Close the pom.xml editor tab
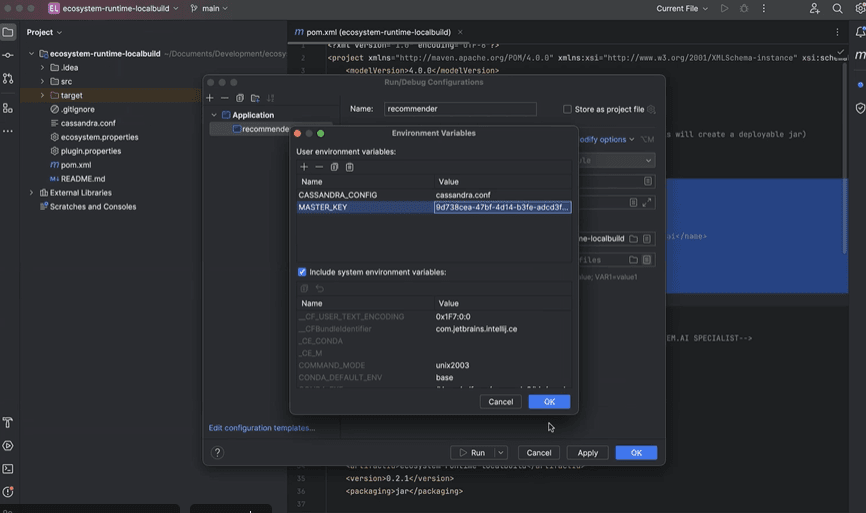Image resolution: width=866 pixels, height=513 pixels. (460, 32)
